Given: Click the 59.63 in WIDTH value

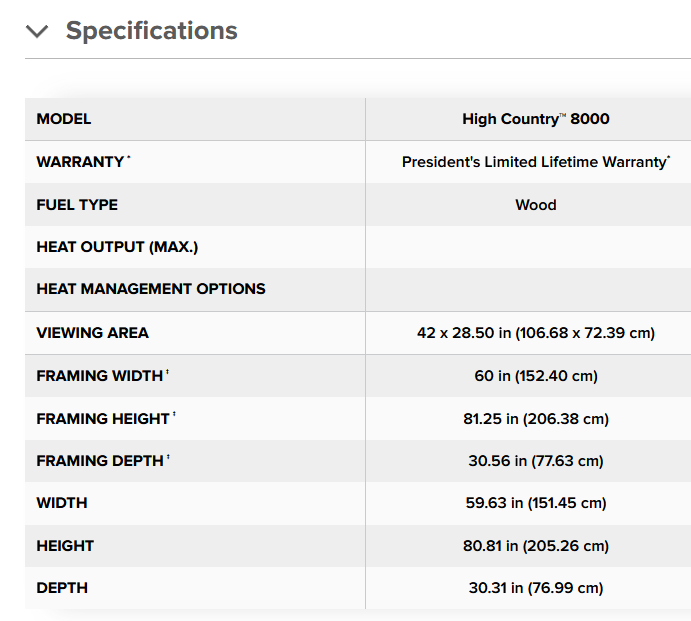Looking at the screenshot, I should (536, 503).
